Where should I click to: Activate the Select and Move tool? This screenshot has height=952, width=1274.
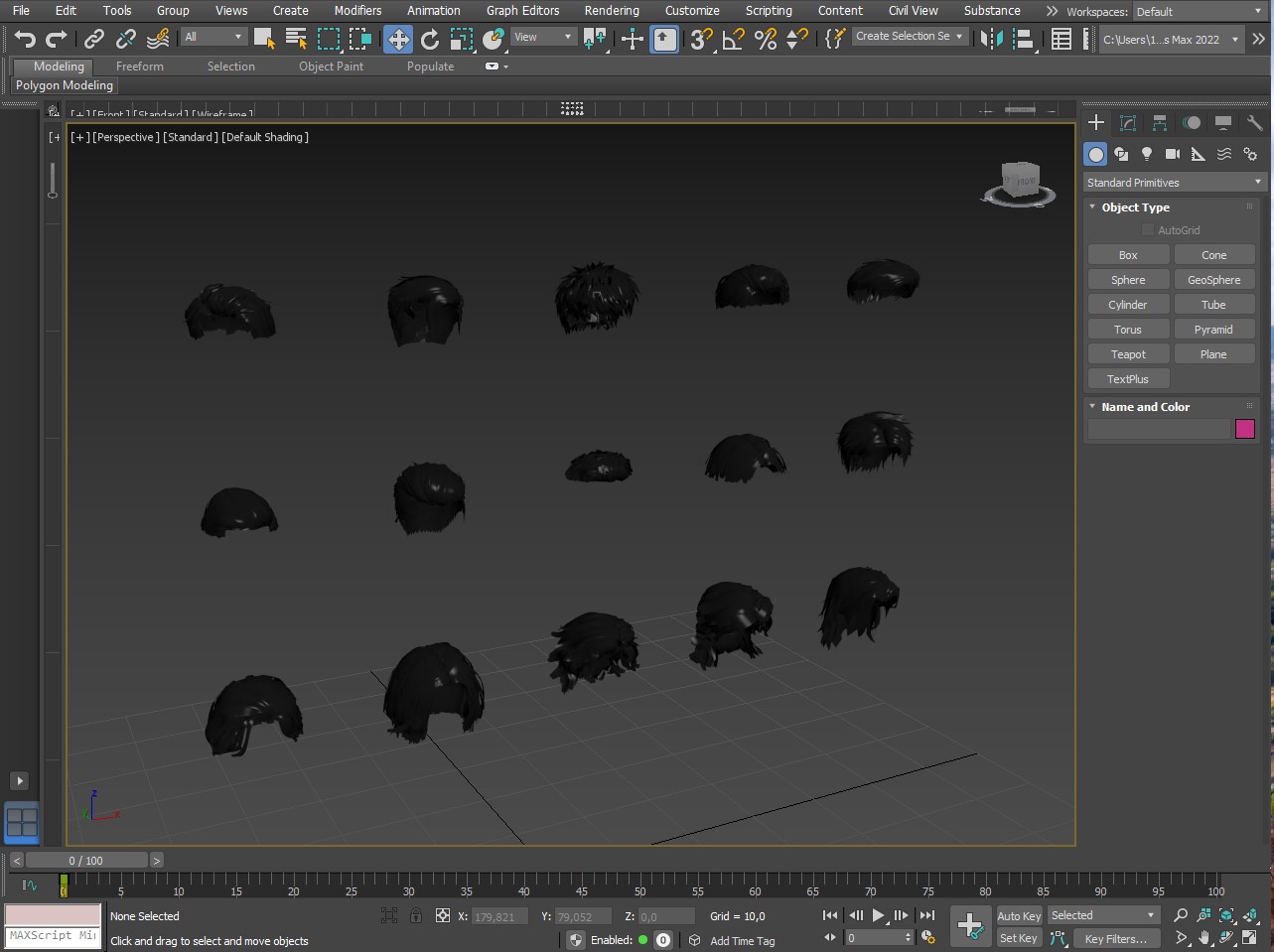coord(398,39)
